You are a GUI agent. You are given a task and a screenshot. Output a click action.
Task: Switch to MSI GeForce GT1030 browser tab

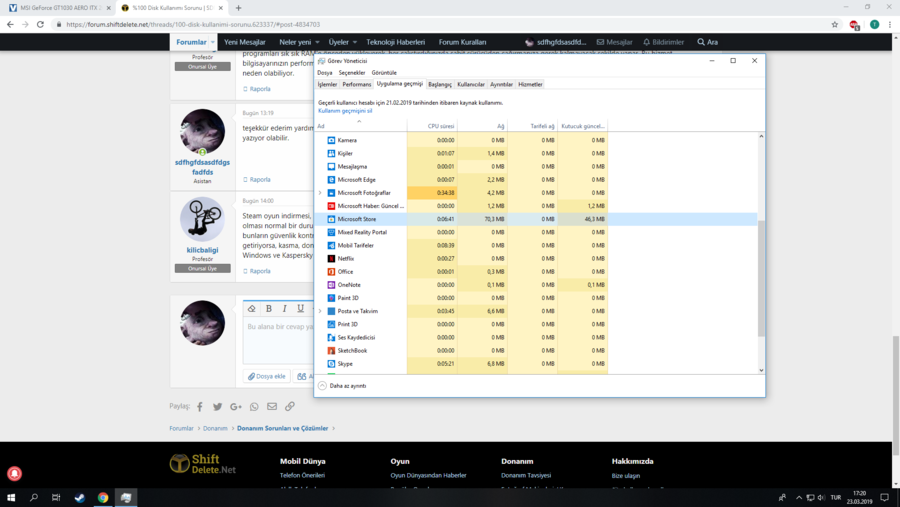click(55, 8)
